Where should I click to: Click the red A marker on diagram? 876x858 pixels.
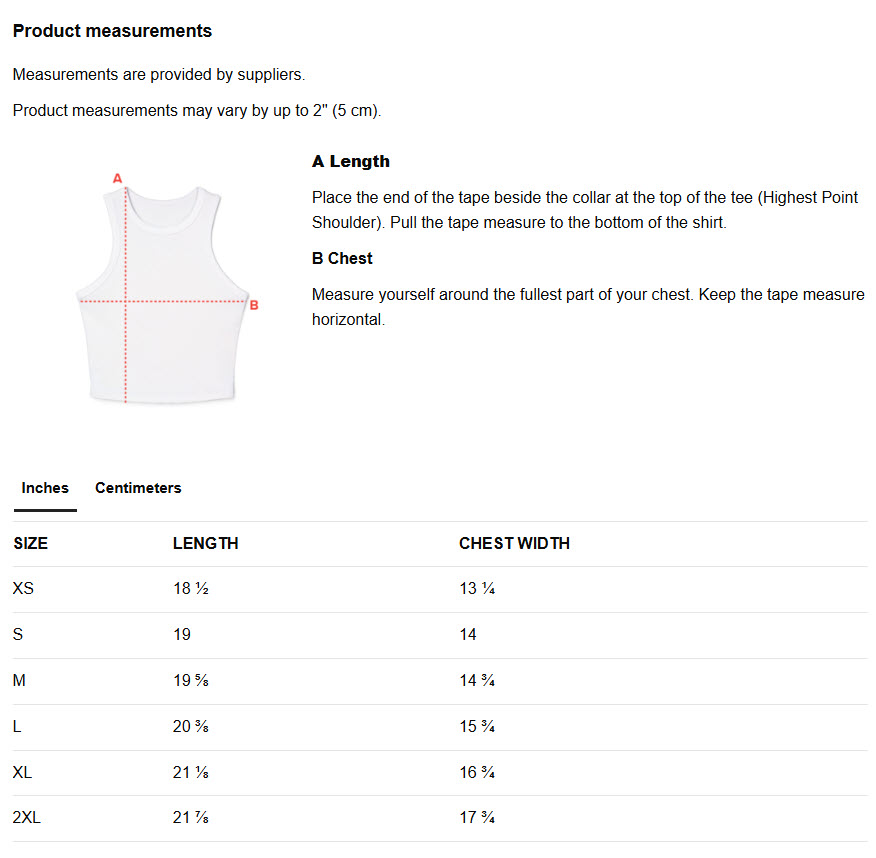tap(117, 178)
